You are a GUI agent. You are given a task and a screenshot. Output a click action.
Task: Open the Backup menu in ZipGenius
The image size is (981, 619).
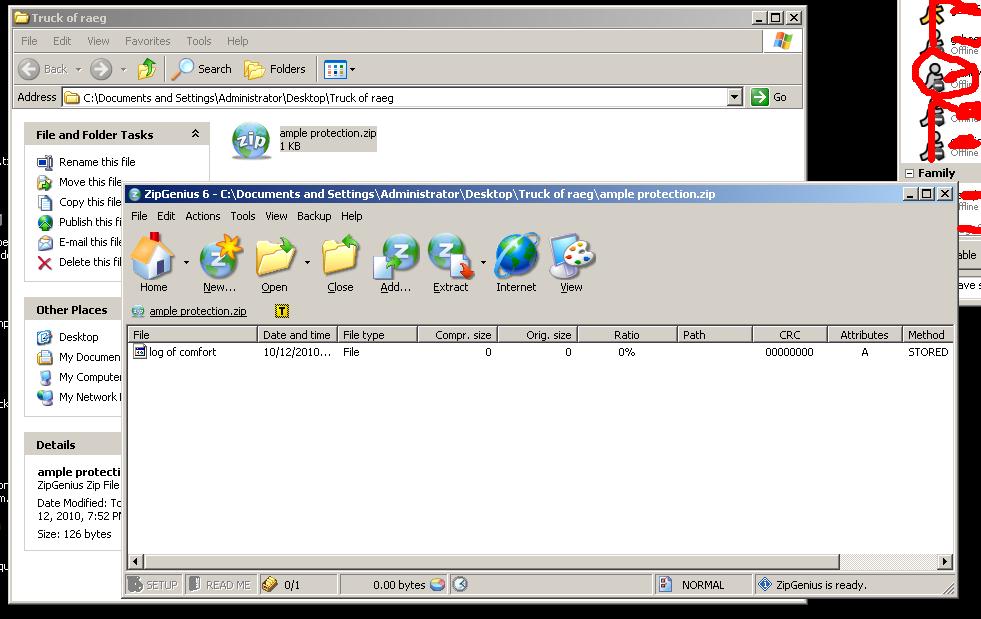click(x=314, y=216)
